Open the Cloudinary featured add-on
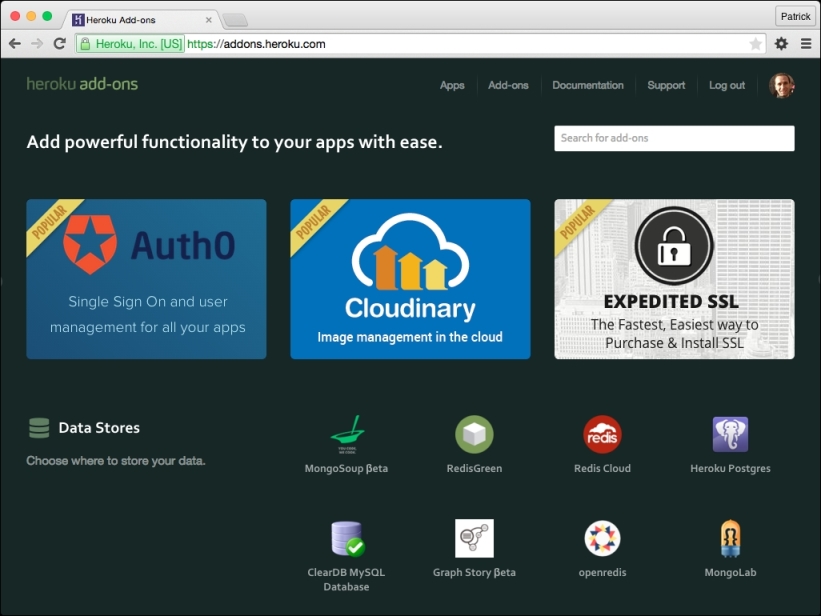The height and width of the screenshot is (616, 821). 410,278
